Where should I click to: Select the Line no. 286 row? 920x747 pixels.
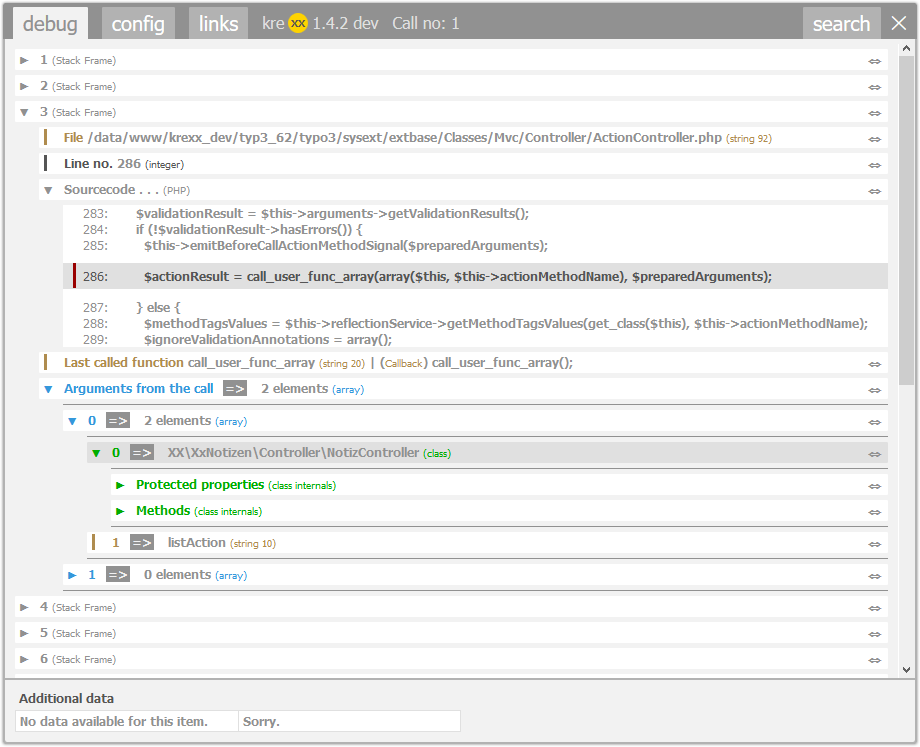tap(466, 164)
